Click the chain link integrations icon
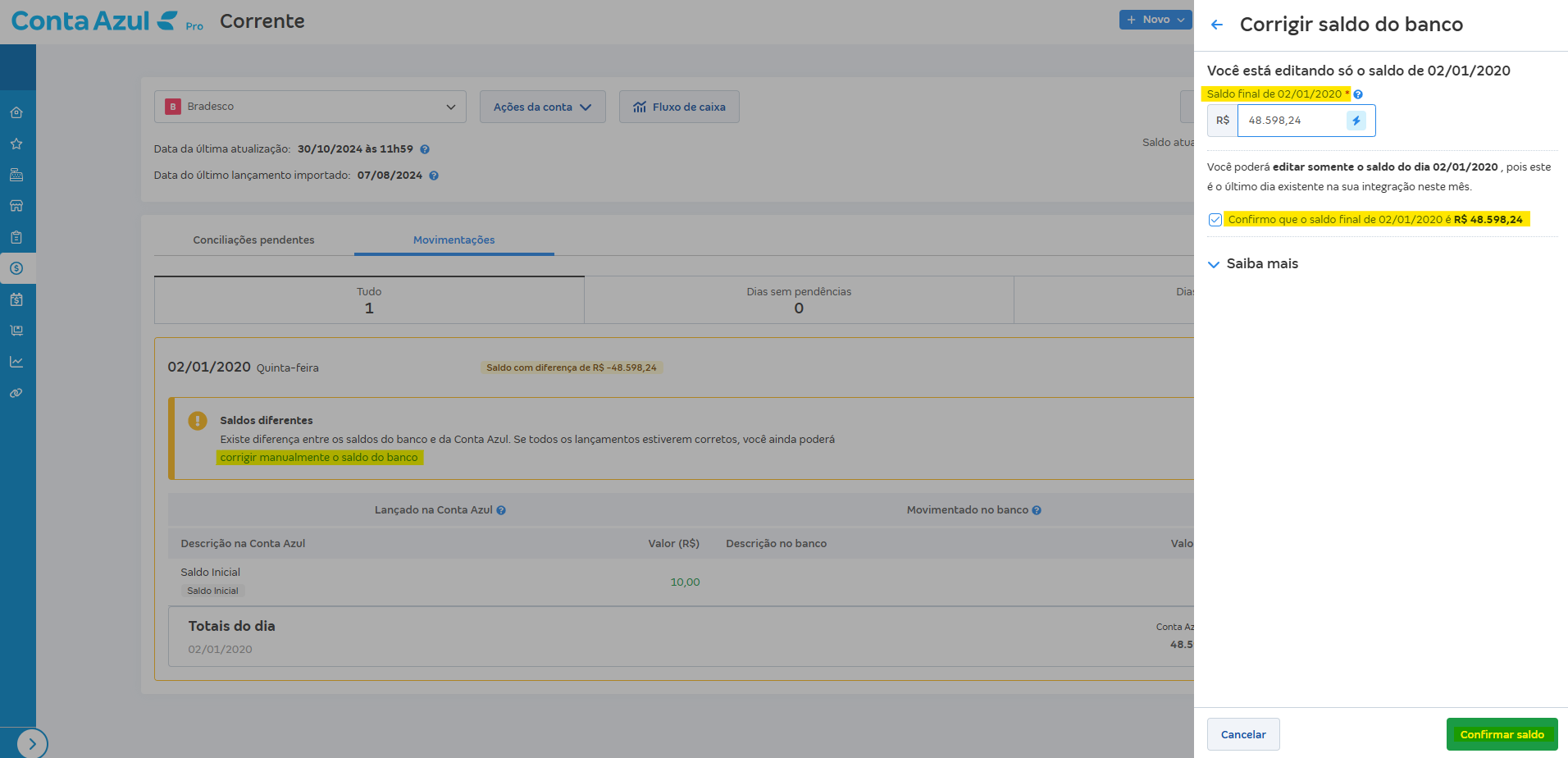Viewport: 1568px width, 758px height. 16,393
